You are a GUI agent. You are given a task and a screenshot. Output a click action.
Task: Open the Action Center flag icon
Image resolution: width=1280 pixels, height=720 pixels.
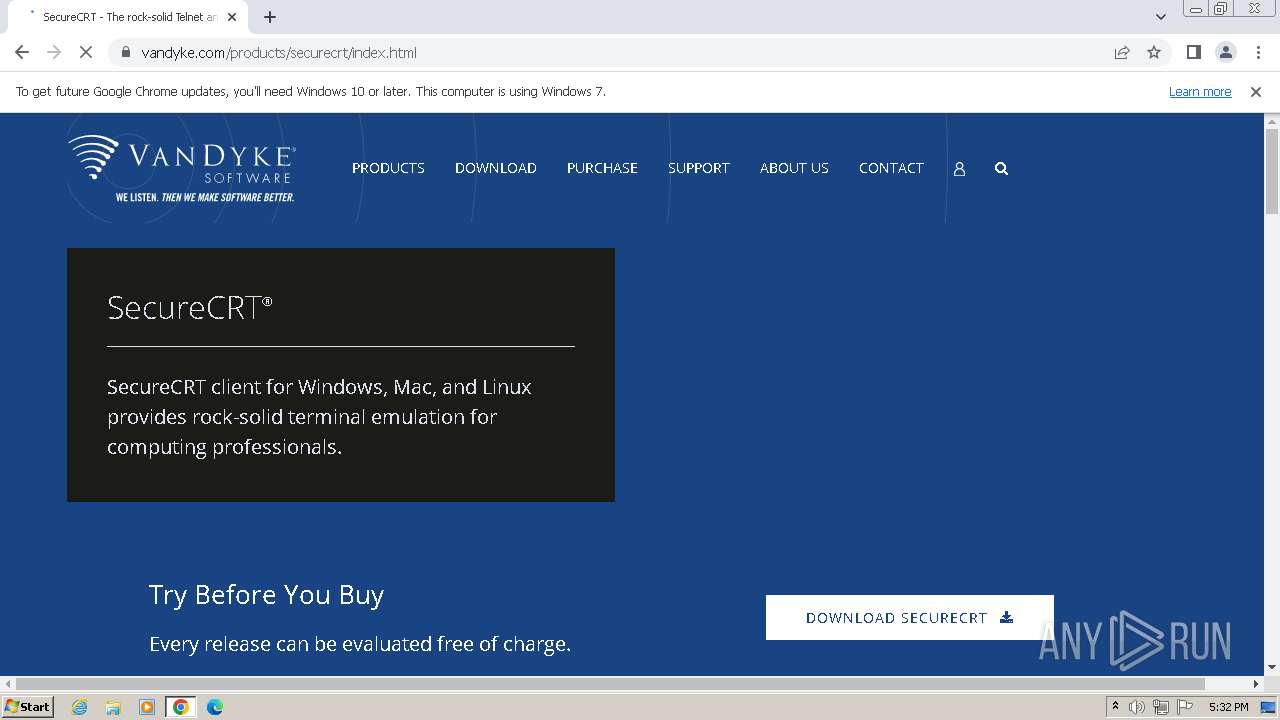[x=1185, y=707]
